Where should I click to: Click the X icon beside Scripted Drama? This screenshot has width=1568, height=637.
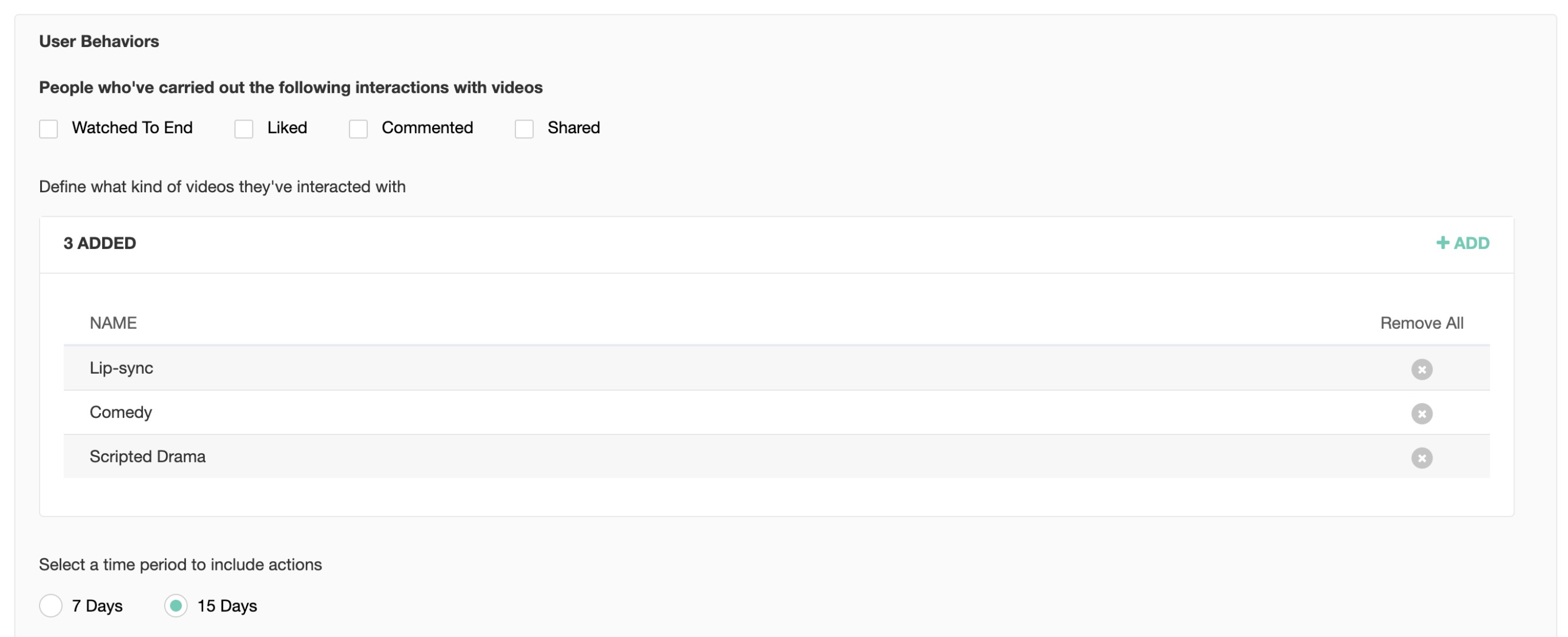click(x=1421, y=458)
